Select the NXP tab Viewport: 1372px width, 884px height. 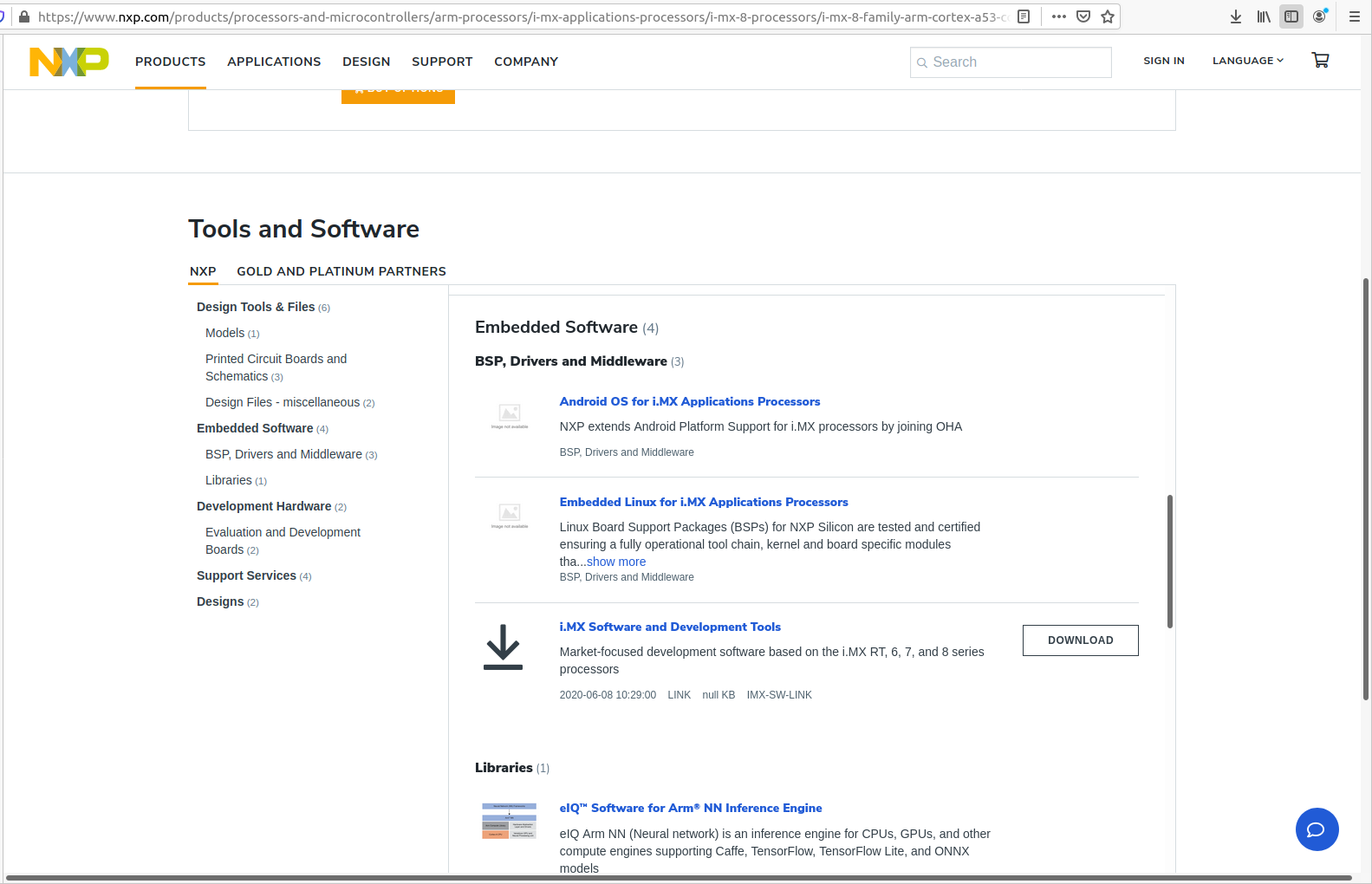[203, 271]
